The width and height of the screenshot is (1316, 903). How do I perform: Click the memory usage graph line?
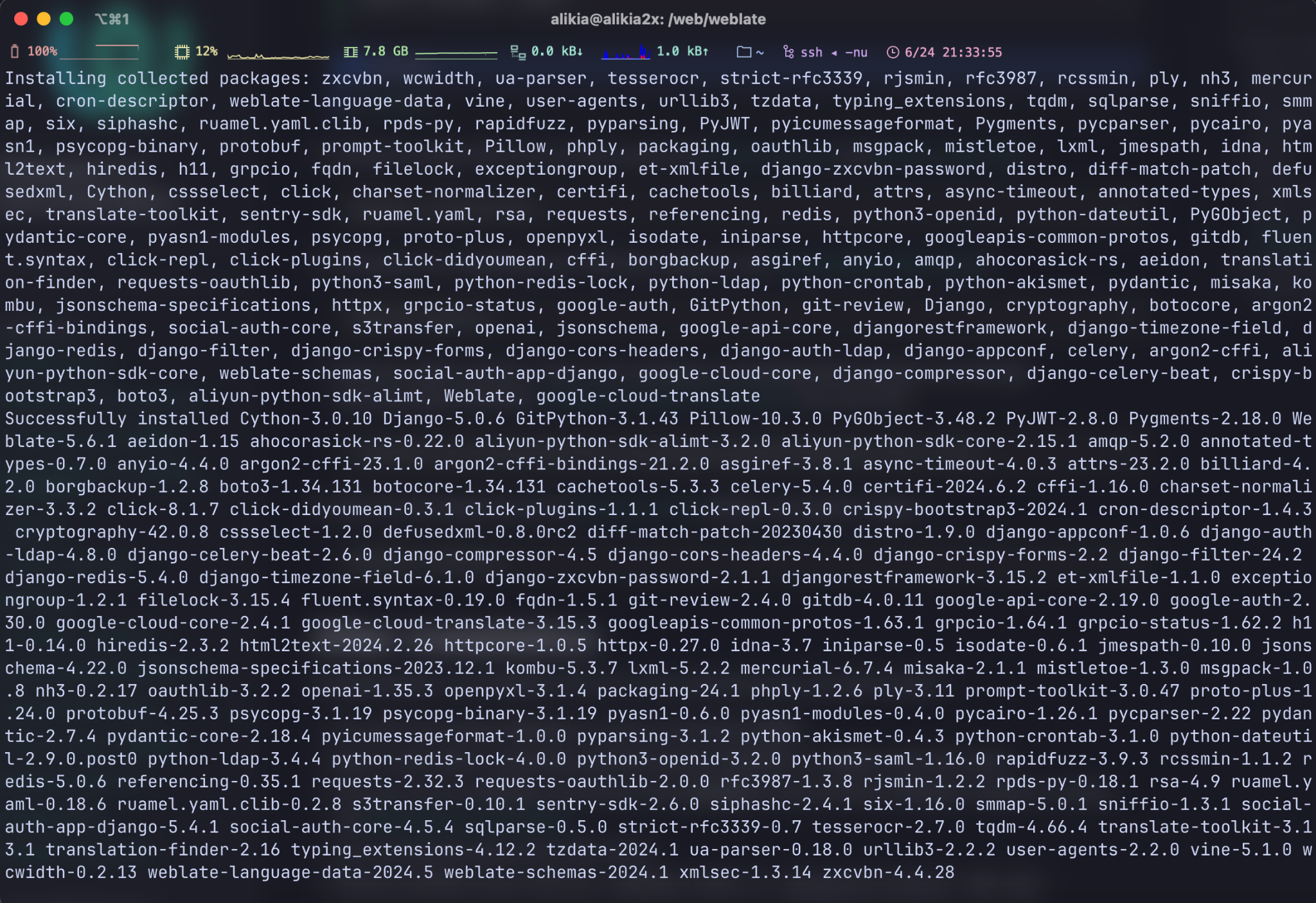456,53
